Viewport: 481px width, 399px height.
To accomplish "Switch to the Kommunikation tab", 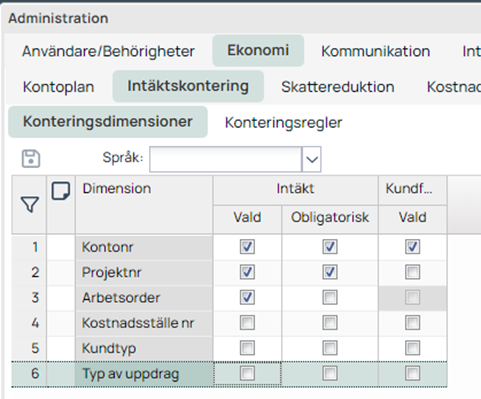I will tap(376, 51).
